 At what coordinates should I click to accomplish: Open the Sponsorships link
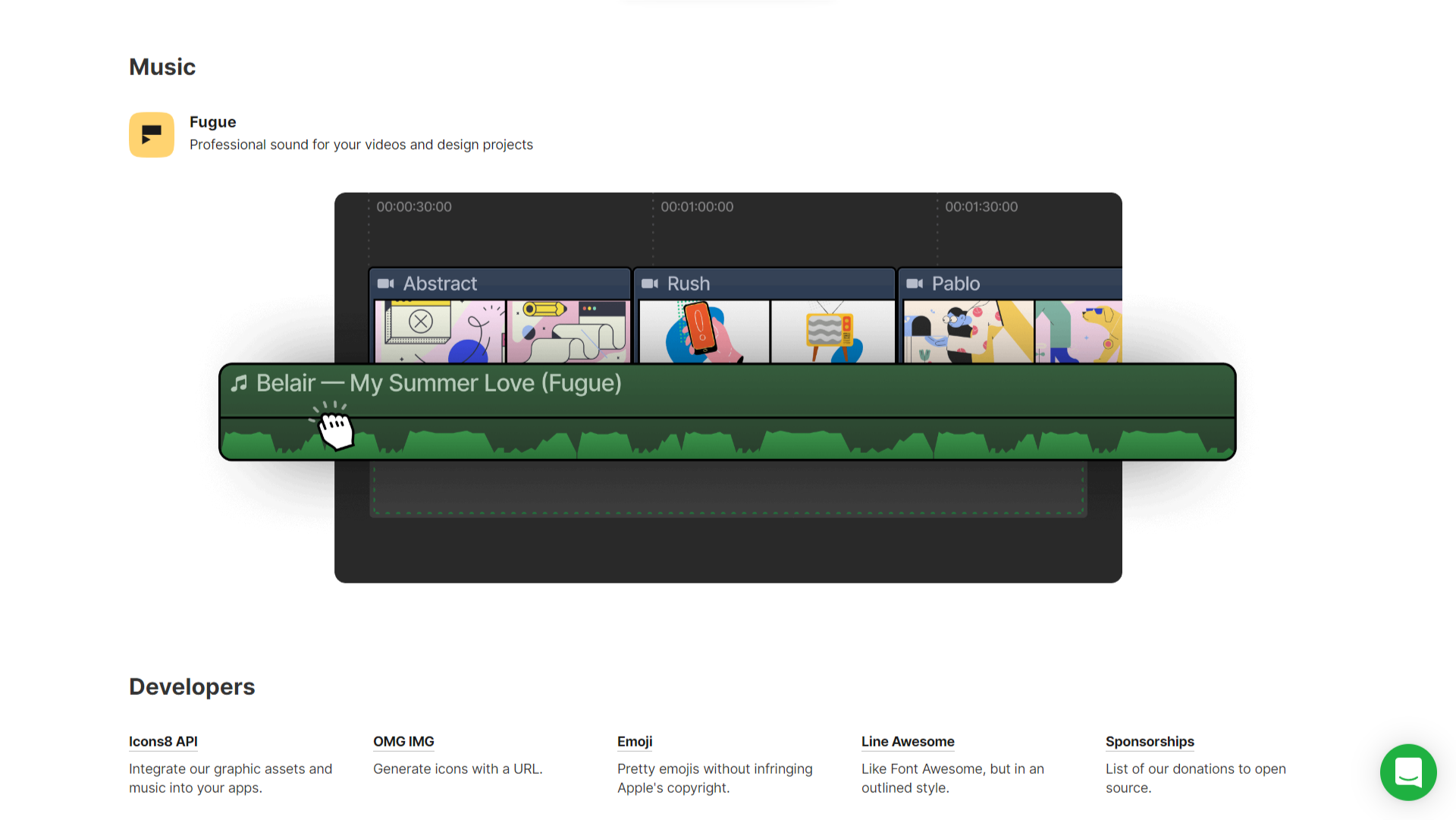point(1150,742)
